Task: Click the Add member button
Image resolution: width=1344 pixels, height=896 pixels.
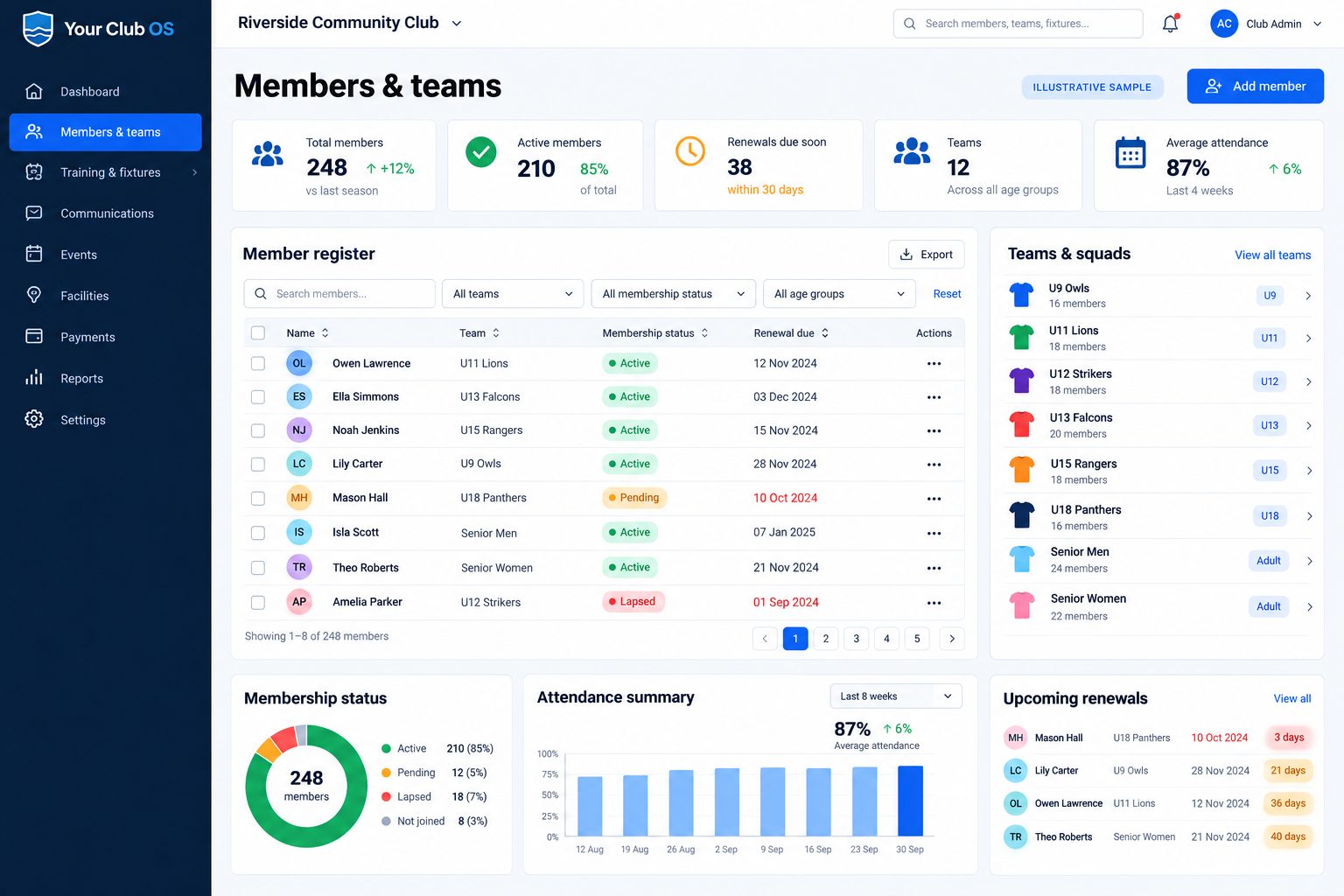Action: 1255,87
